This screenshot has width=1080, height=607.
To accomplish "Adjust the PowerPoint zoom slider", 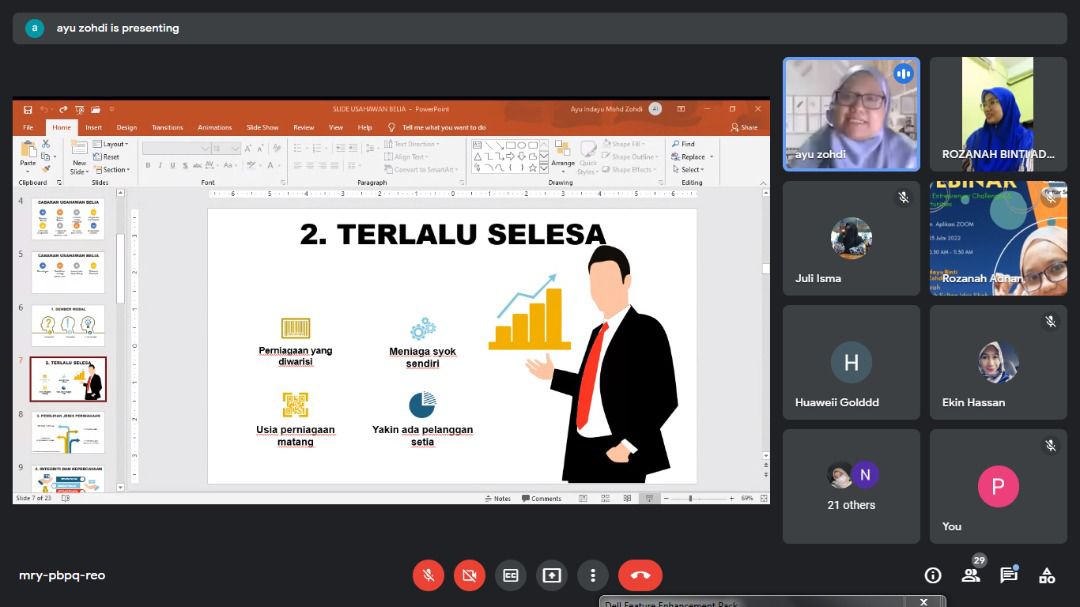I will [690, 498].
